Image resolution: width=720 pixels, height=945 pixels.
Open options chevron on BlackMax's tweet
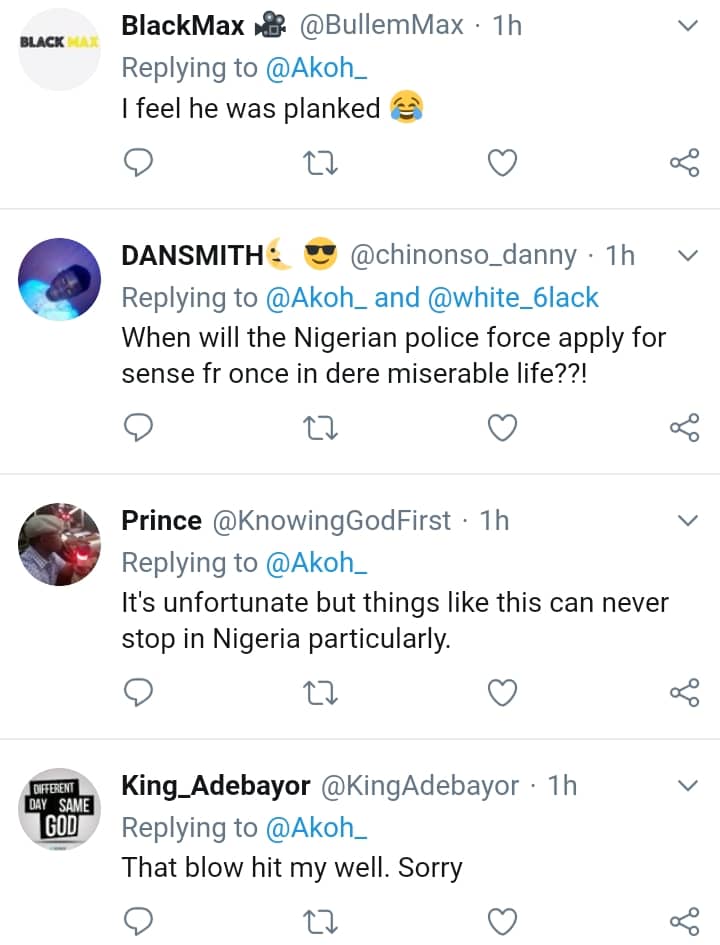687,26
